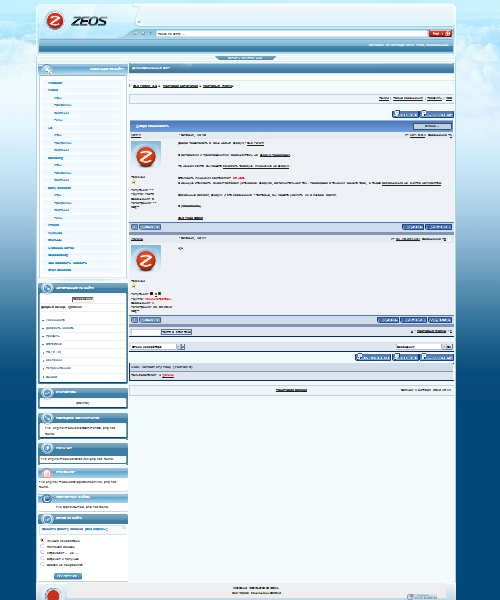
Task: Open the options dropdown in thread header
Action: tap(432, 126)
